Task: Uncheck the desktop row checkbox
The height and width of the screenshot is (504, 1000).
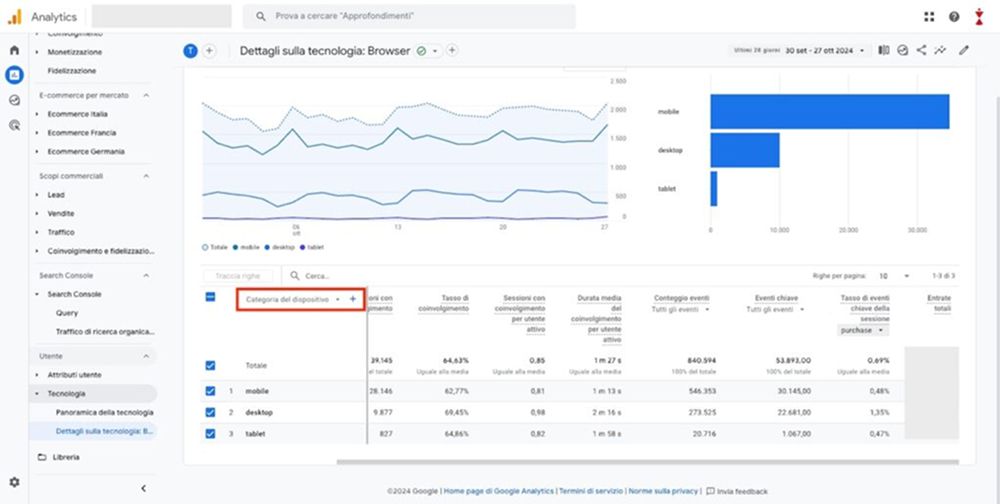Action: point(210,411)
